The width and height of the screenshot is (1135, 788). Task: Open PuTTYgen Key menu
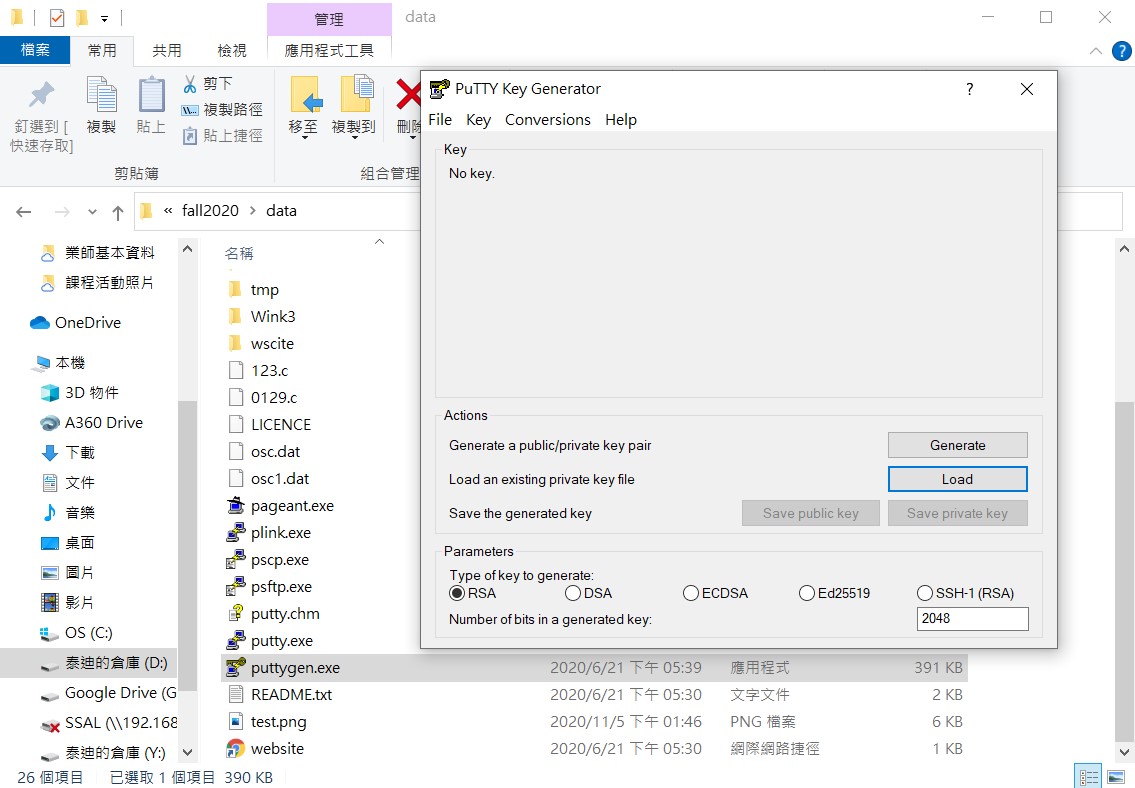click(x=478, y=119)
